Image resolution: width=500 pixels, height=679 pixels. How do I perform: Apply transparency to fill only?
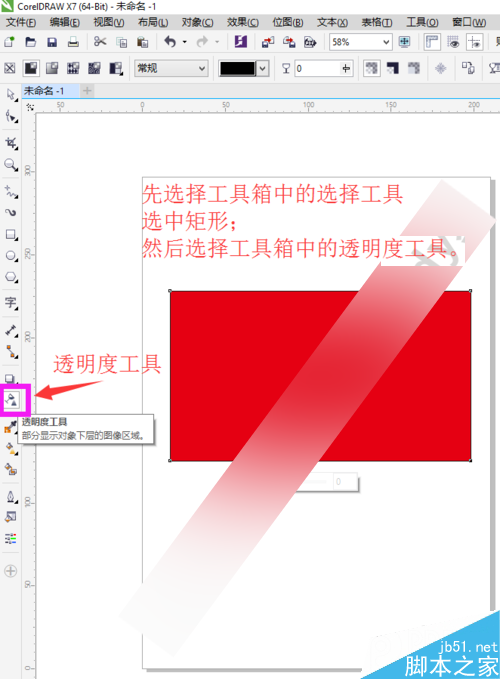click(x=393, y=68)
